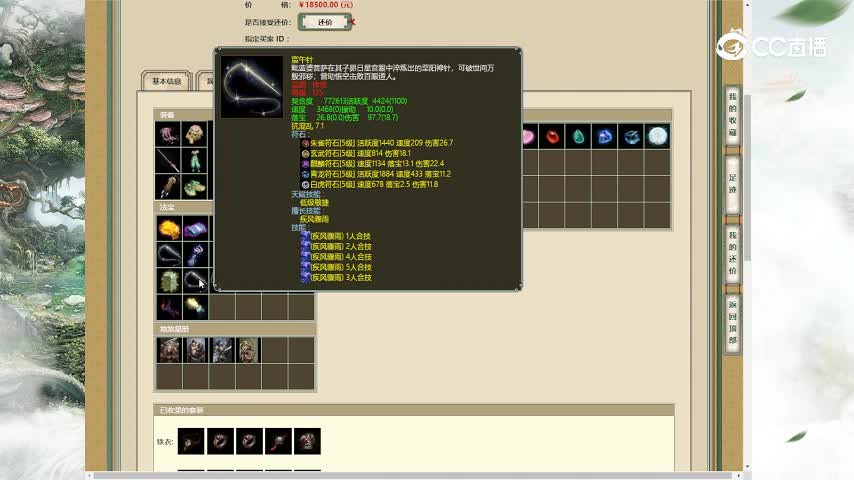The height and width of the screenshot is (480, 854).
Task: Click the 青龙符石[5级] line in tooltip
Action: [376, 174]
